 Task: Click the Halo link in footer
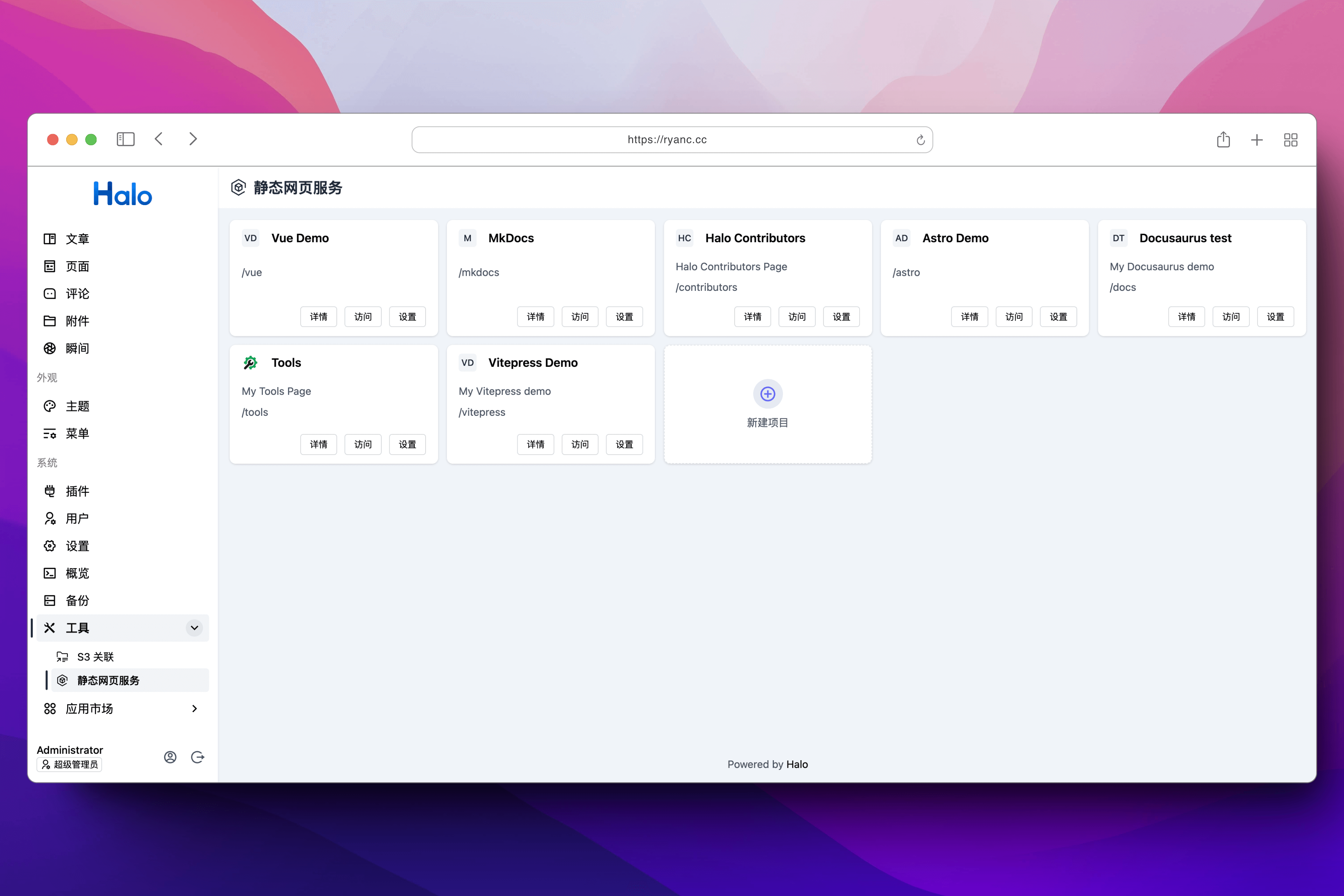point(797,764)
